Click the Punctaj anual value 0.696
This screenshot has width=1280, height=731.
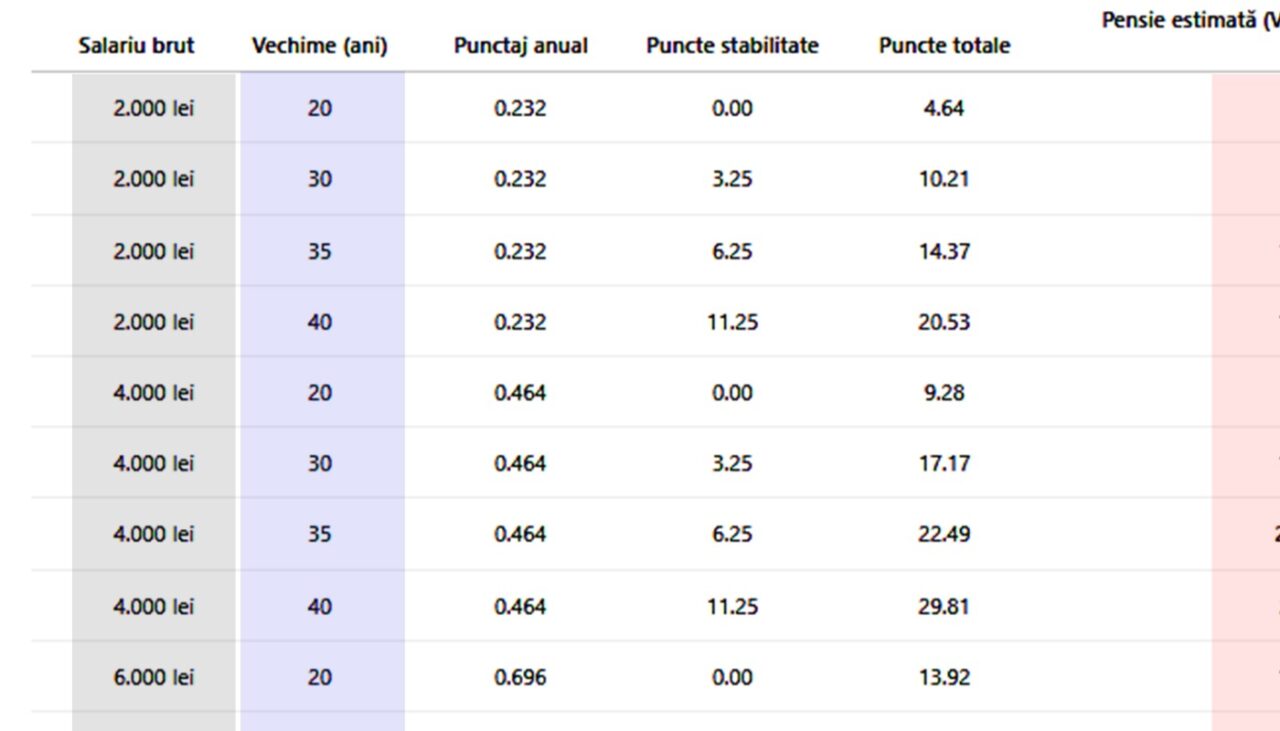point(520,678)
